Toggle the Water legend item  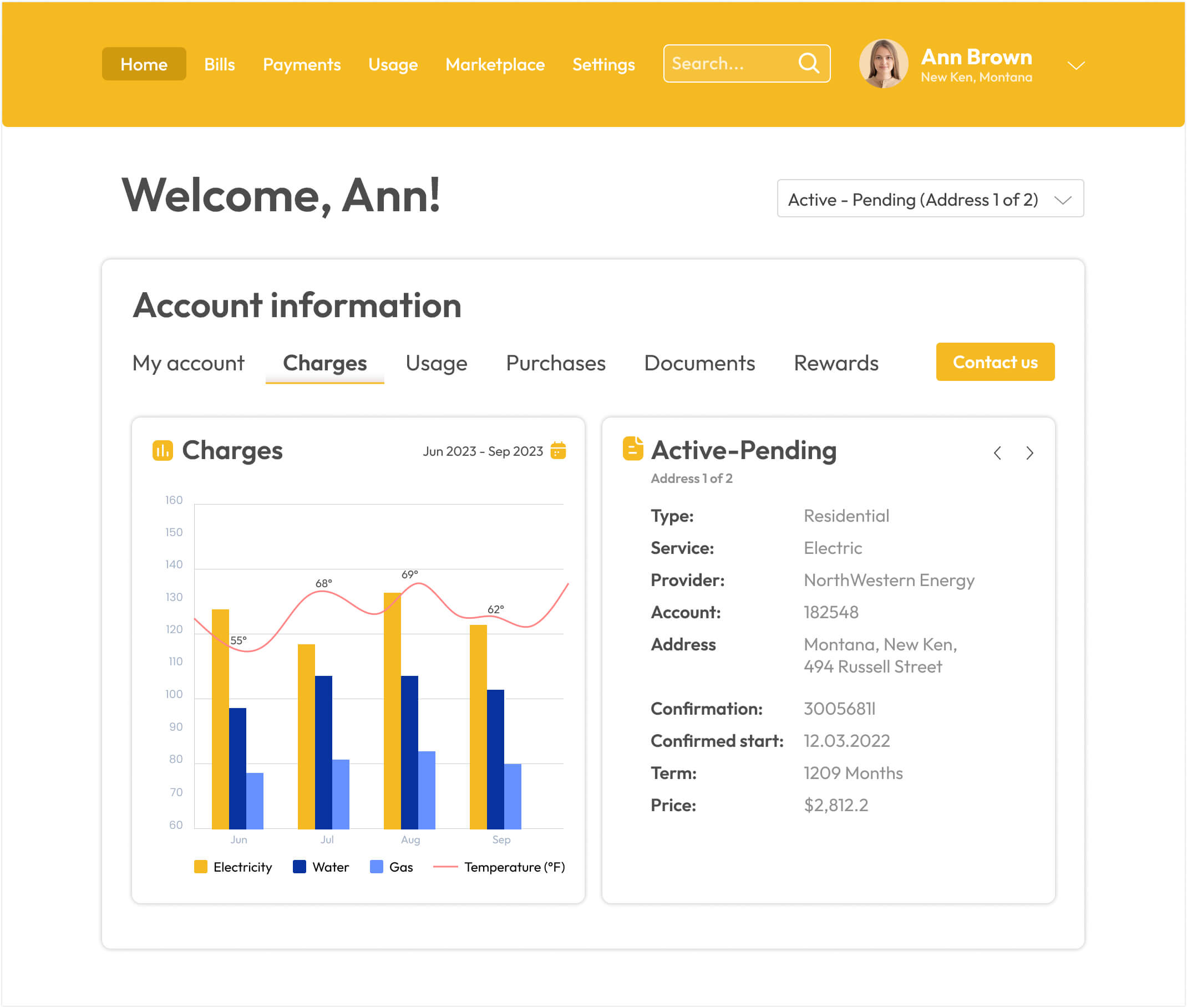[321, 867]
